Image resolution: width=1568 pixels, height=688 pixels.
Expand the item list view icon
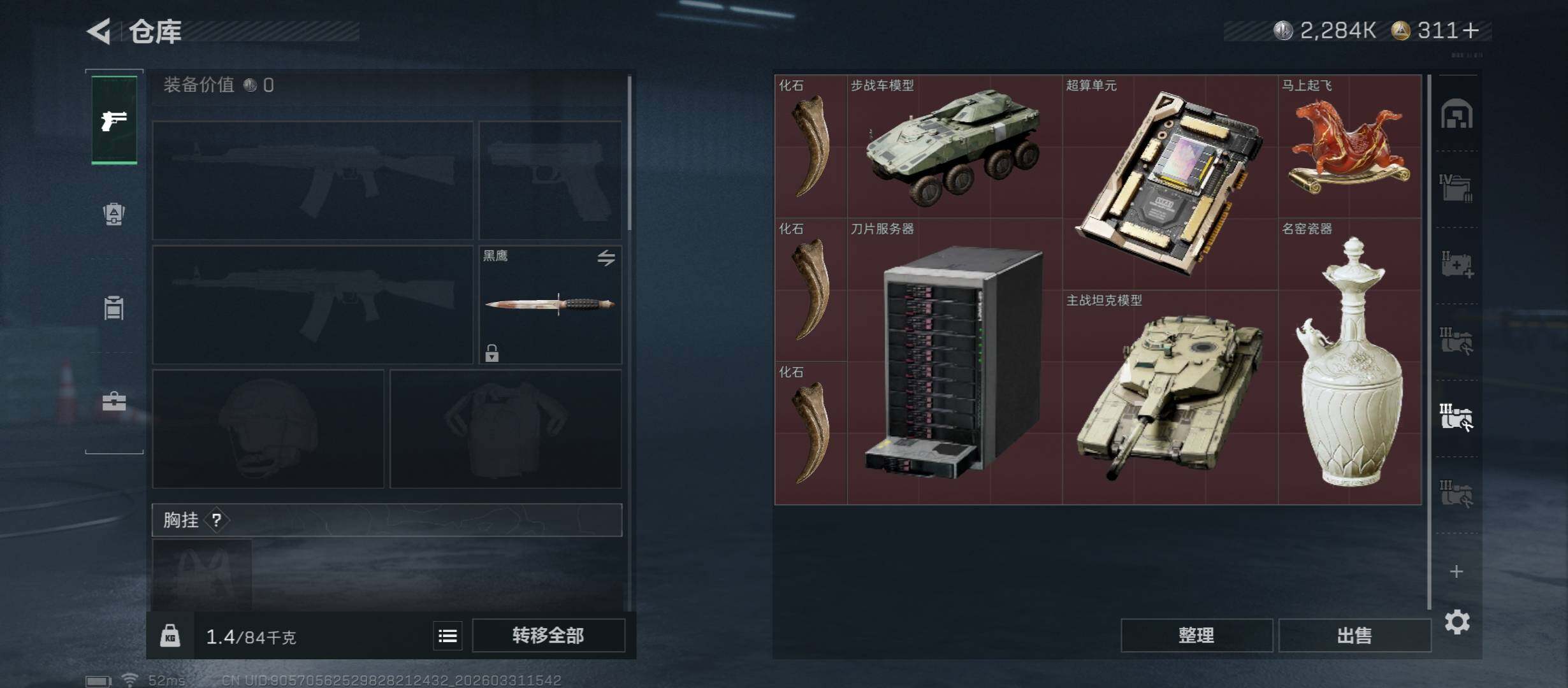tap(447, 636)
